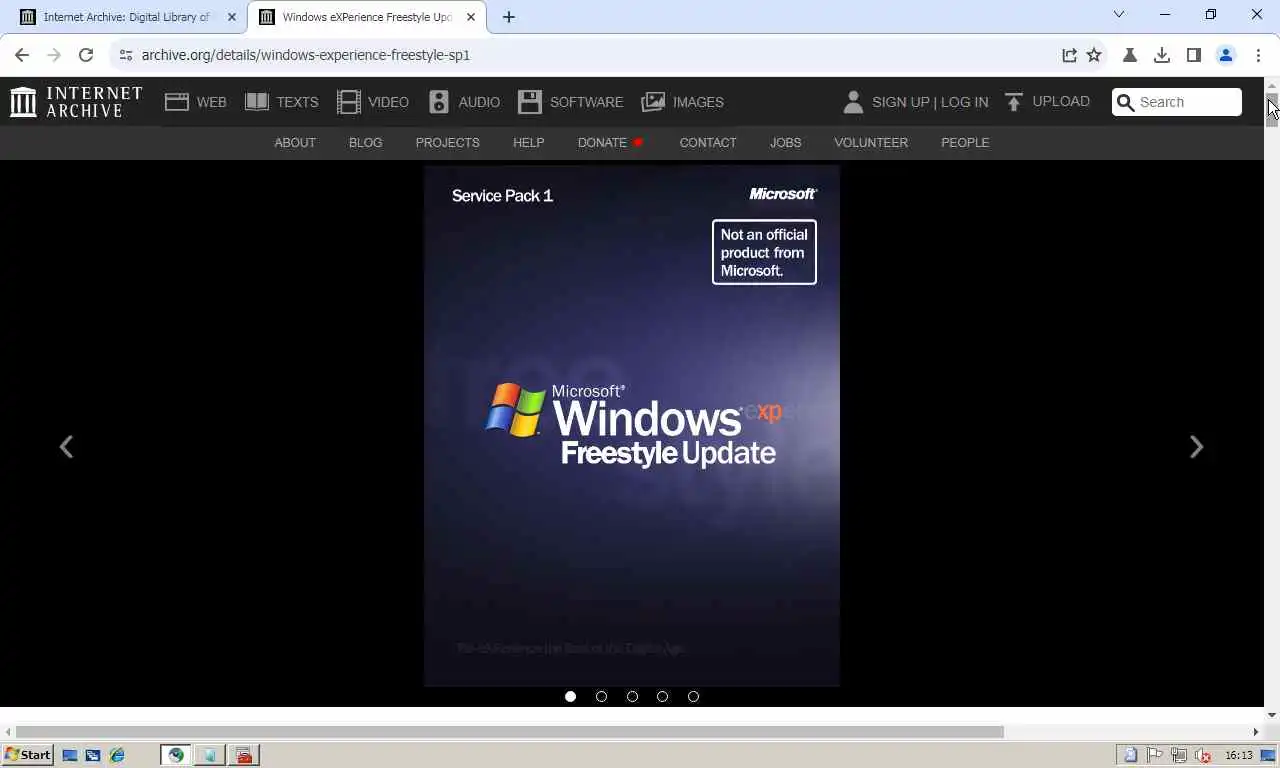Click the vertical scrollbar down arrow
The height and width of the screenshot is (768, 1280).
[x=1272, y=715]
